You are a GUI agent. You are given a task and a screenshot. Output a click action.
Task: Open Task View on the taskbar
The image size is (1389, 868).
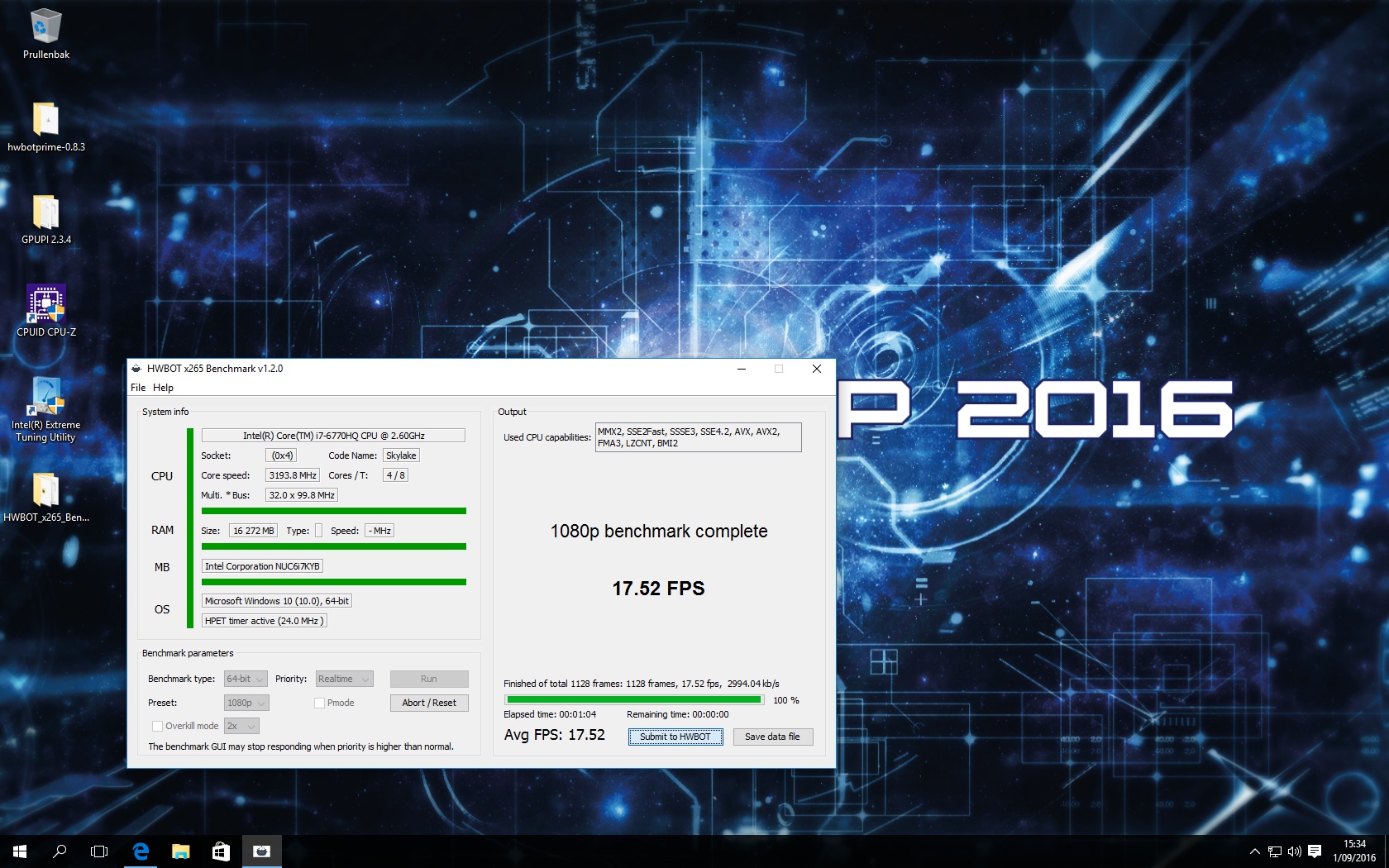99,851
